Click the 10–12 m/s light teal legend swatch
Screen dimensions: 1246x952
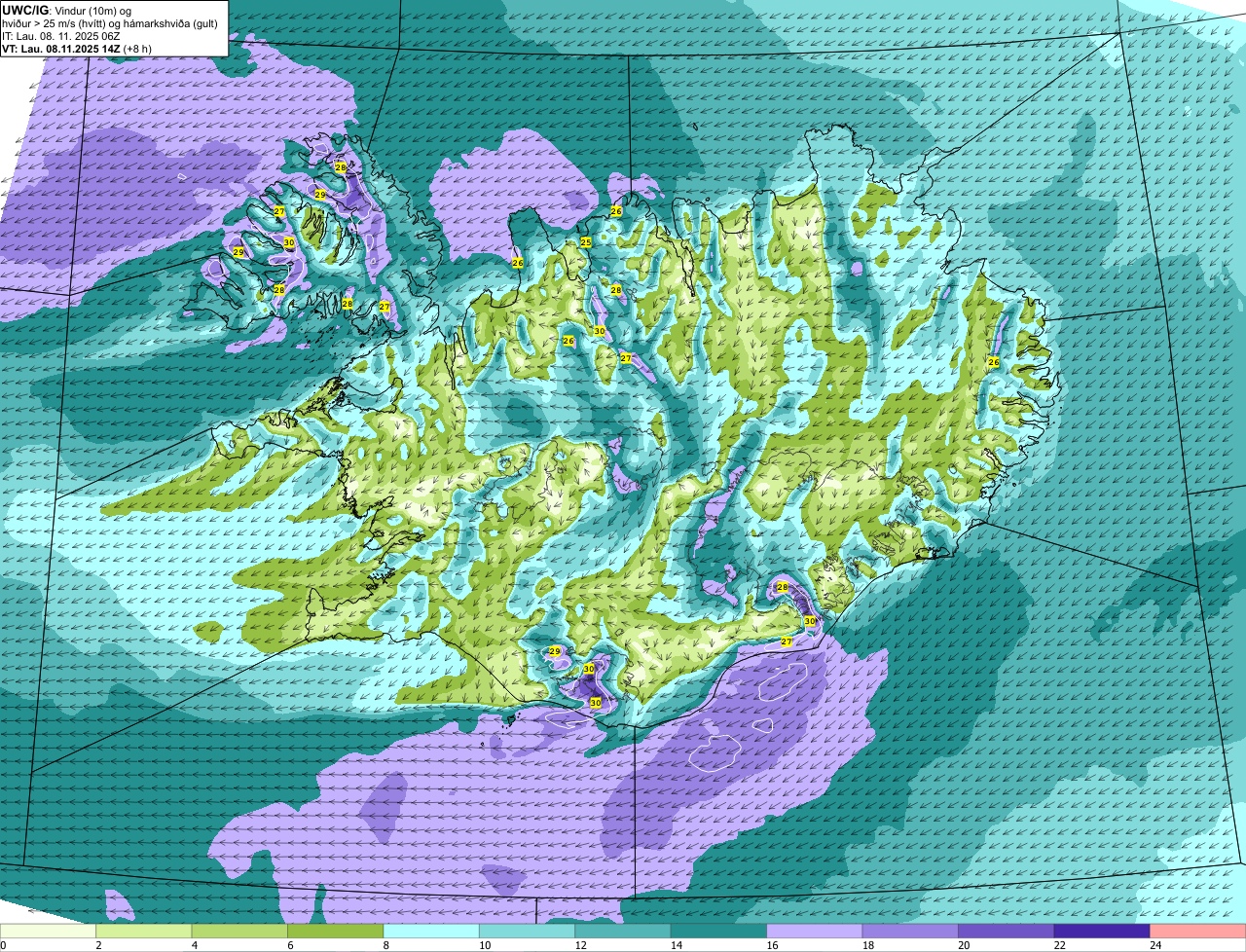pyautogui.click(x=527, y=931)
